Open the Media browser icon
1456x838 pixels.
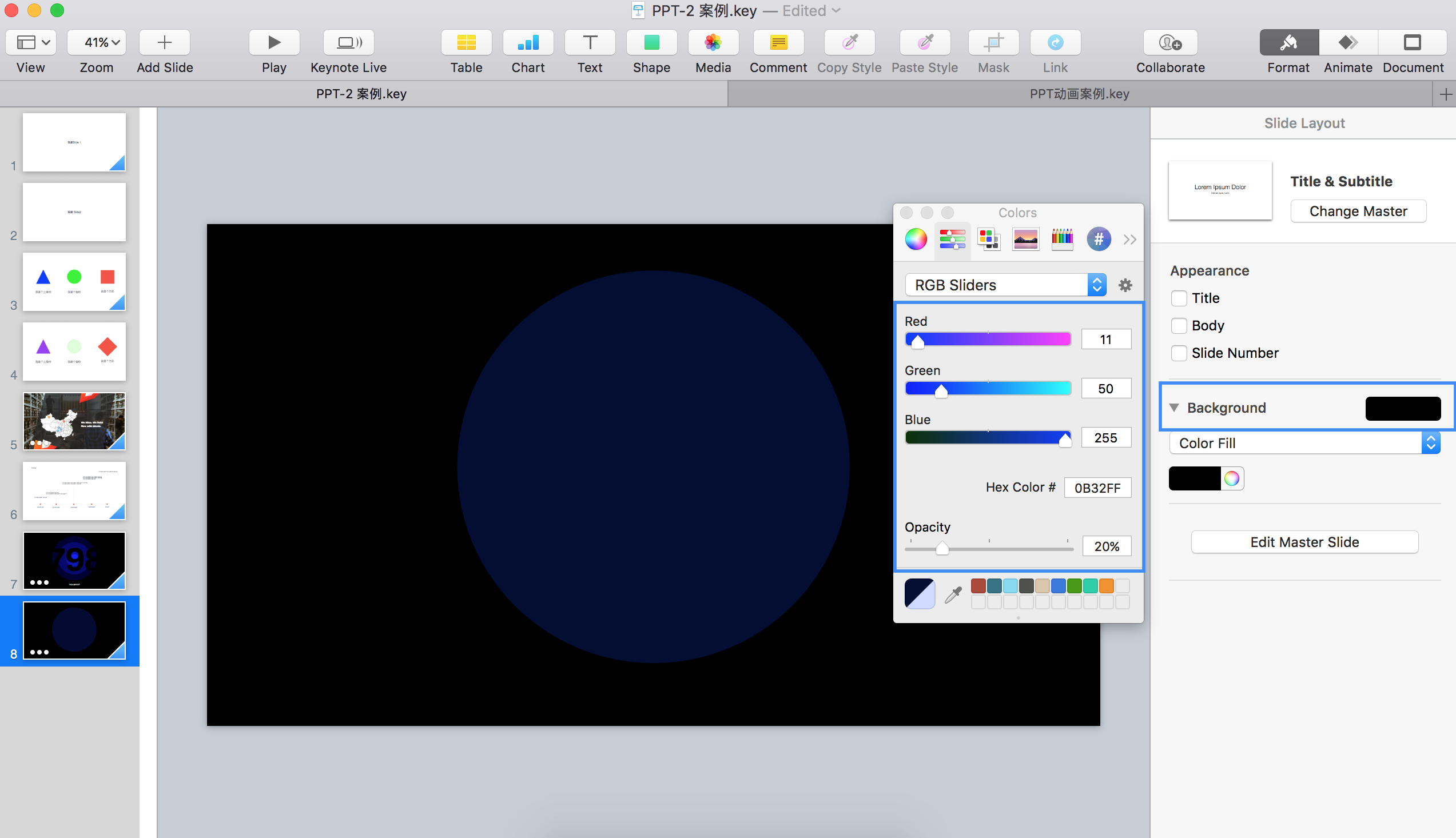[x=713, y=43]
